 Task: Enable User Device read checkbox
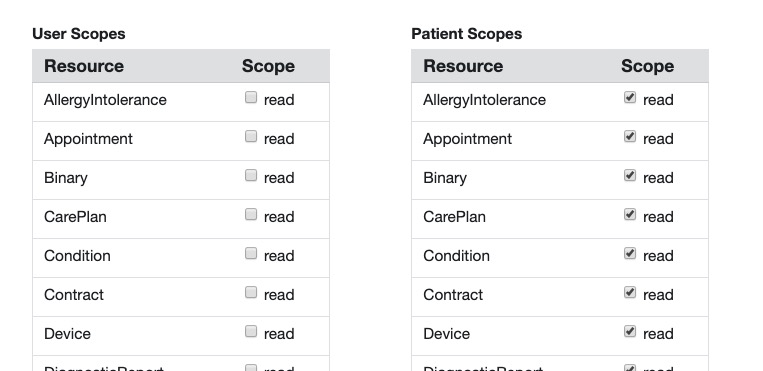click(x=251, y=331)
